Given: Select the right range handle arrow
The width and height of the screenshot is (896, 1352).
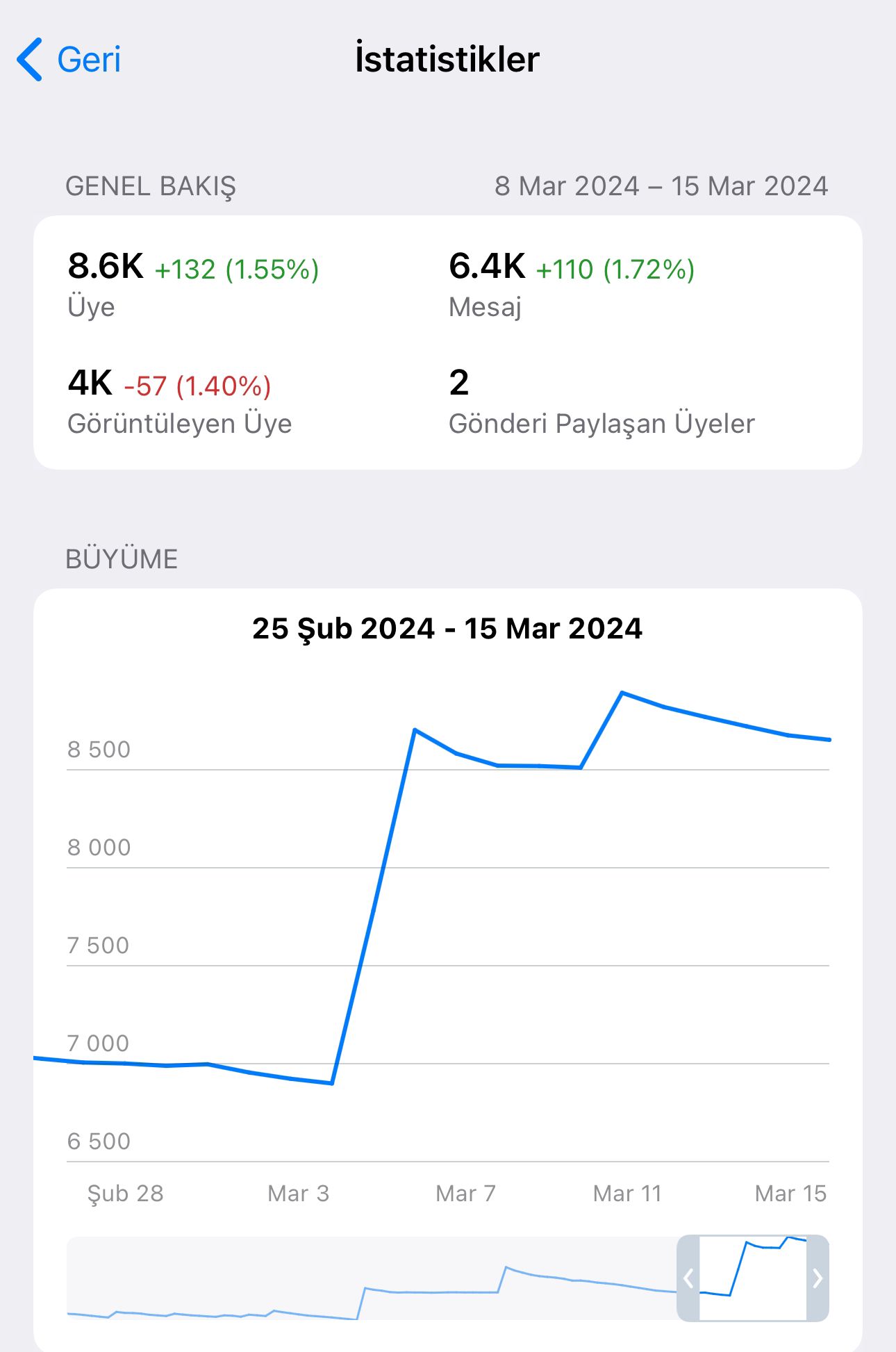Looking at the screenshot, I should 818,1278.
